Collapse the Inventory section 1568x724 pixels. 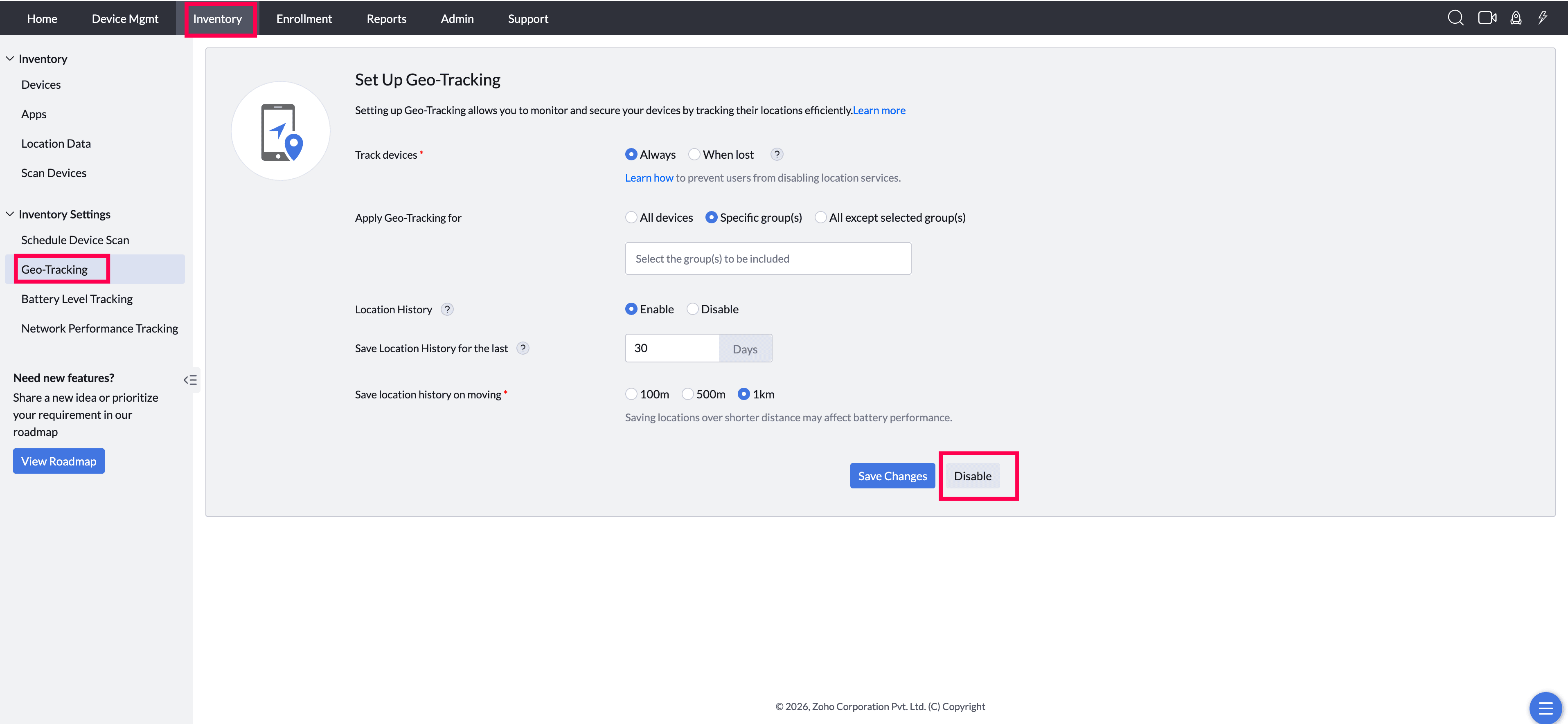10,58
